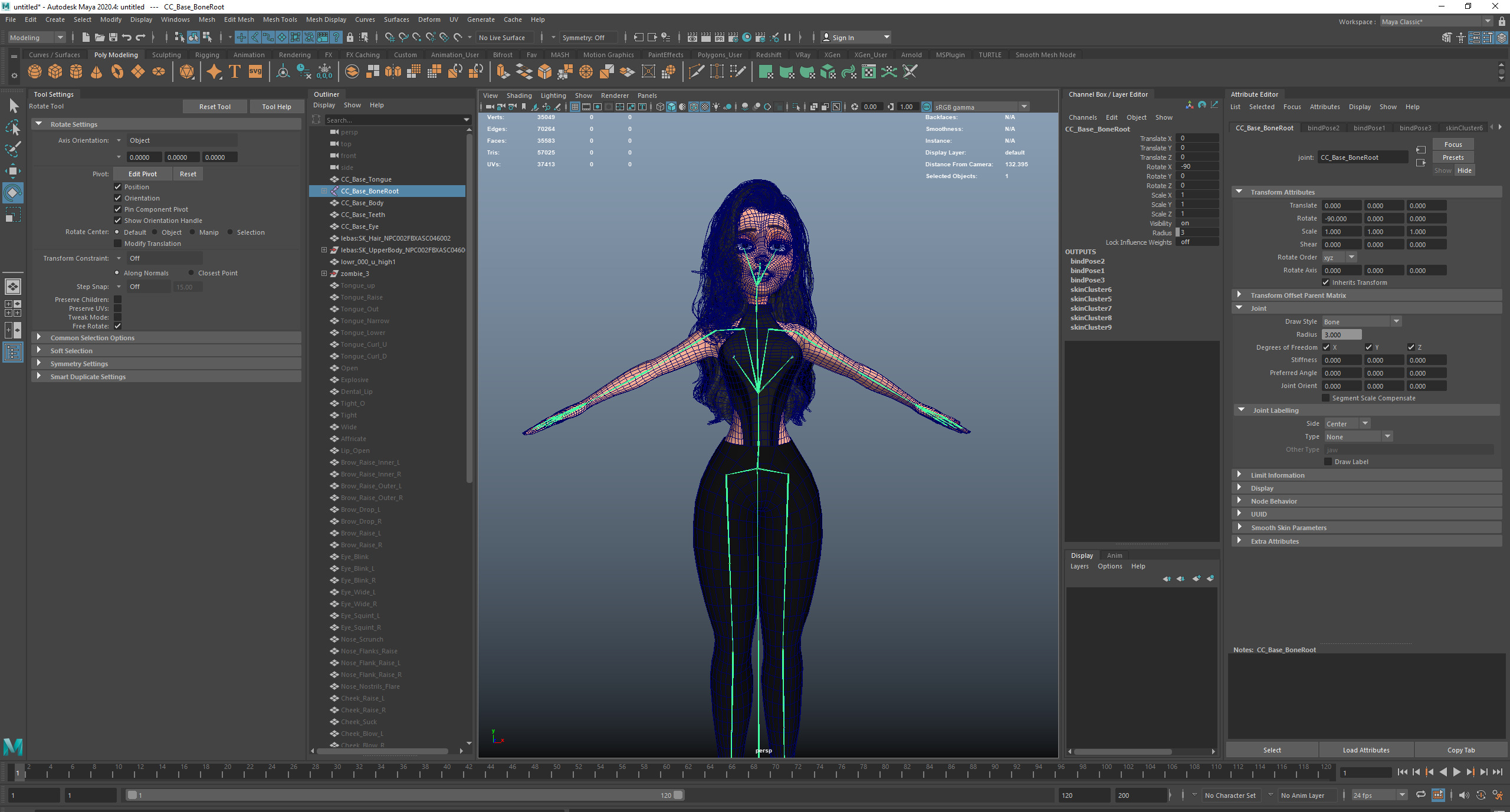This screenshot has height=812, width=1510.
Task: Select the Rotate tool in toolbox
Action: coord(12,193)
